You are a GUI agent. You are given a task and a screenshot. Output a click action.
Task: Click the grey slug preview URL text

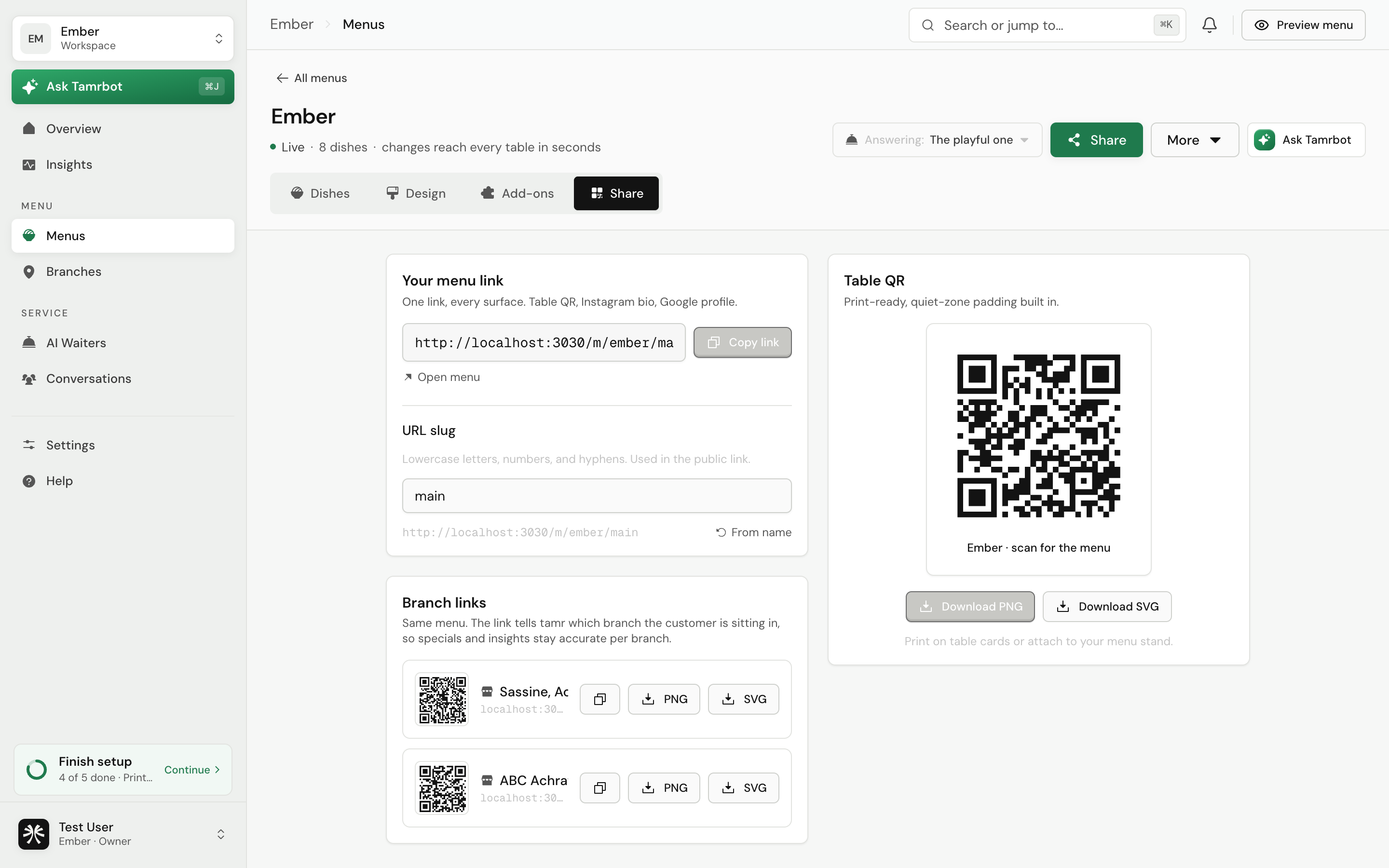(x=520, y=533)
